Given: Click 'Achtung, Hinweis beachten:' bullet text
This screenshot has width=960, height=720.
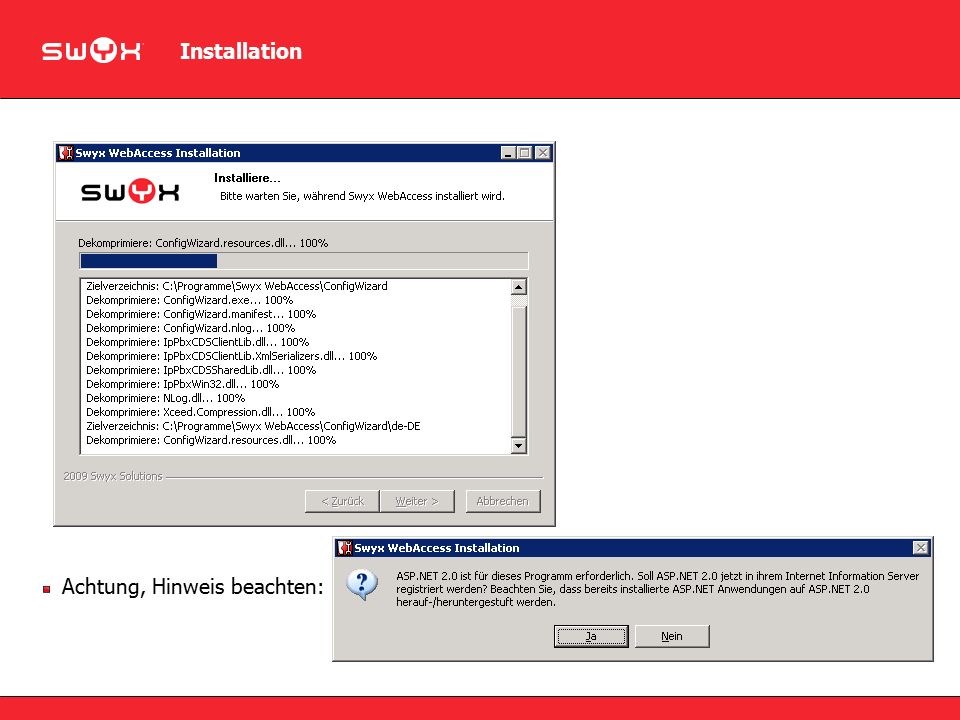Looking at the screenshot, I should [192, 587].
